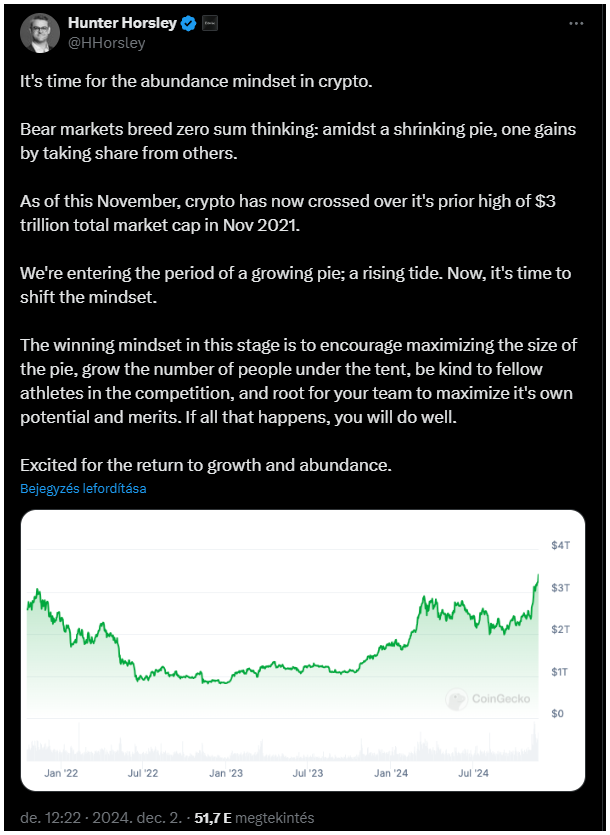The width and height of the screenshot is (610, 835).
Task: Click the affiliate badge beside the verified mark
Action: (210, 23)
